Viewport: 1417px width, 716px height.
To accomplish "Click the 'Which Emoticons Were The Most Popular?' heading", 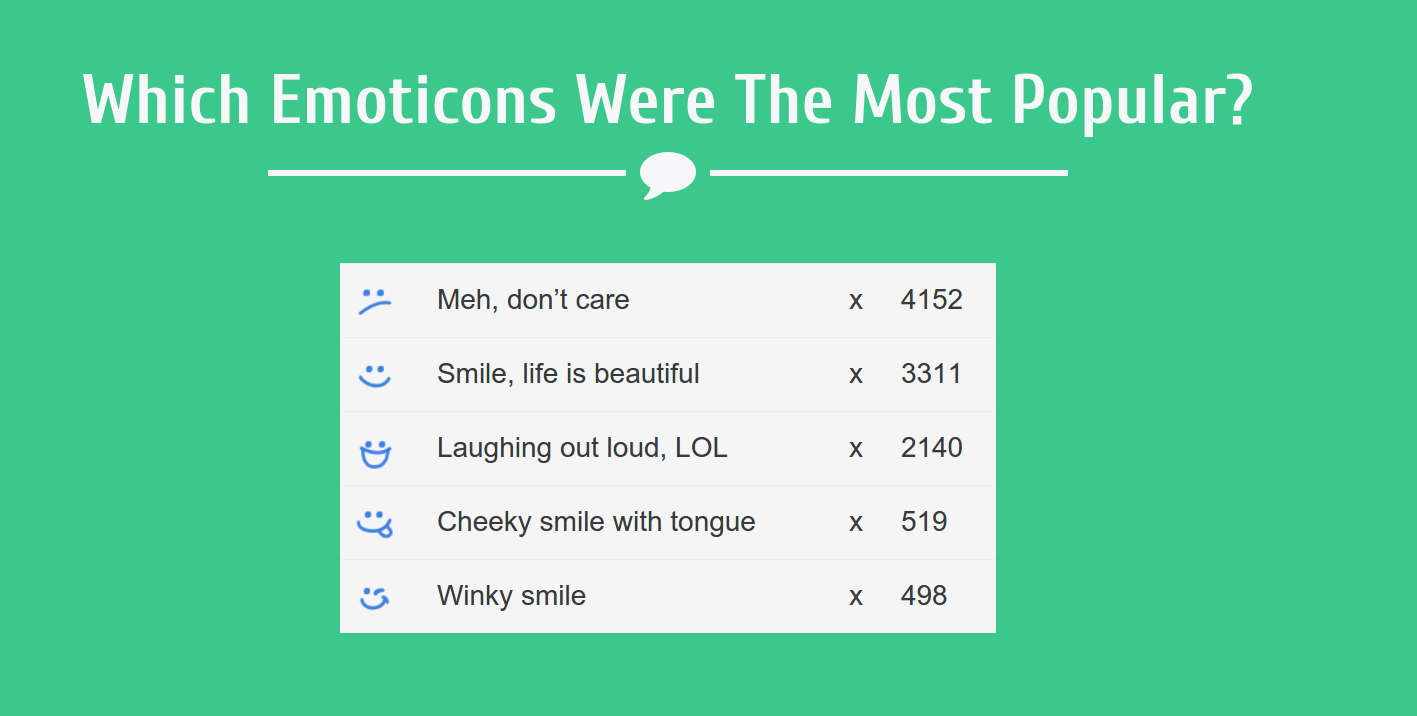I will pos(668,101).
